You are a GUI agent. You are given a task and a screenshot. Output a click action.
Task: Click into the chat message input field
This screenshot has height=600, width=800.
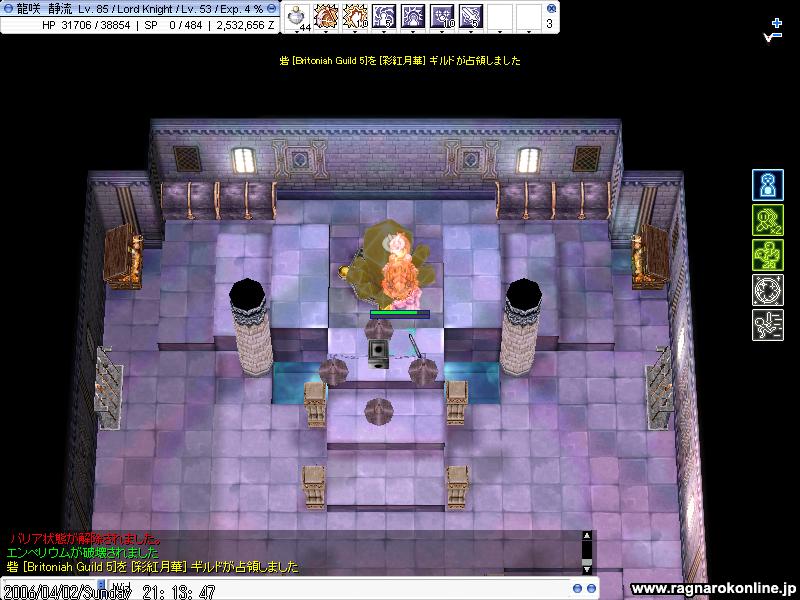pos(341,589)
